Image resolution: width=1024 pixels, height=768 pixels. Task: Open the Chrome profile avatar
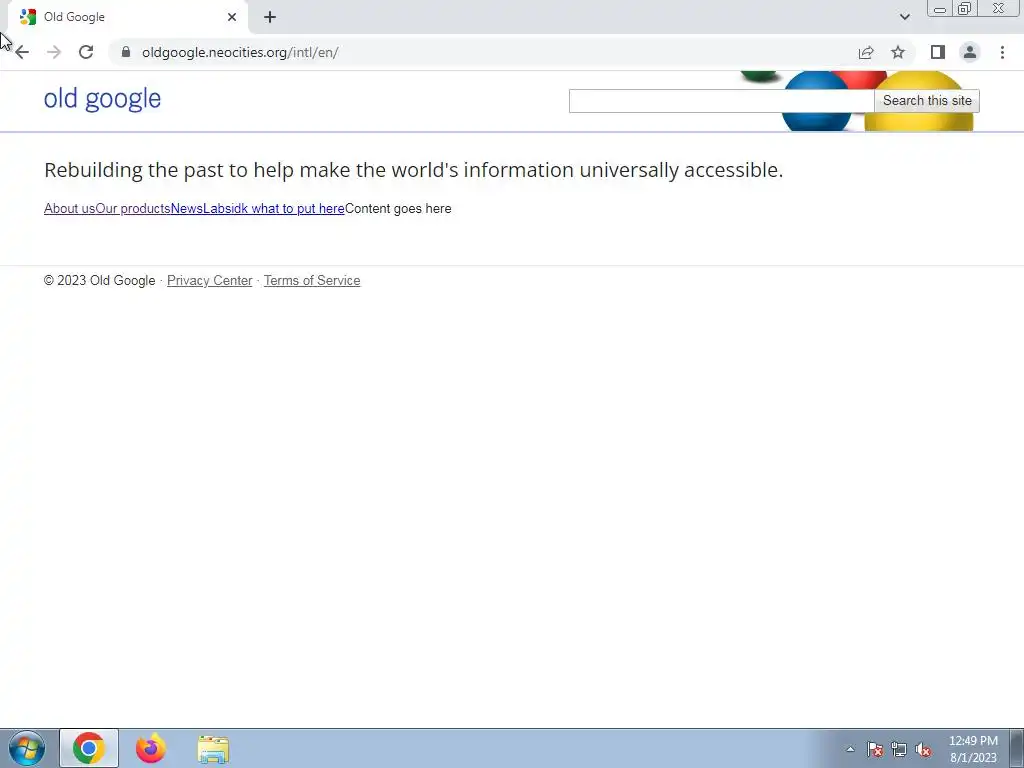(970, 52)
